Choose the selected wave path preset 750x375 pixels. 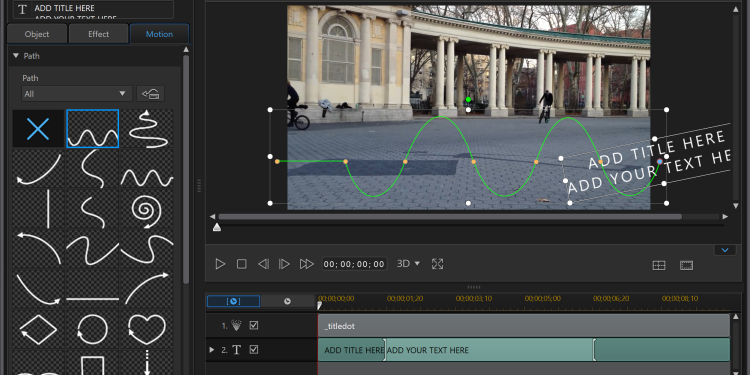point(92,129)
